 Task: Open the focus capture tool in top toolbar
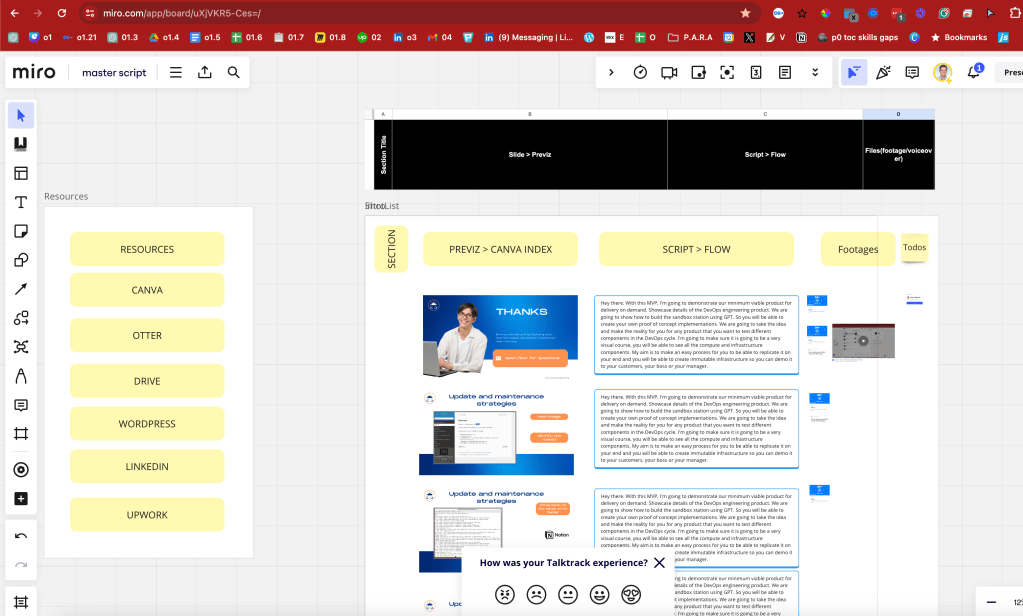point(727,72)
